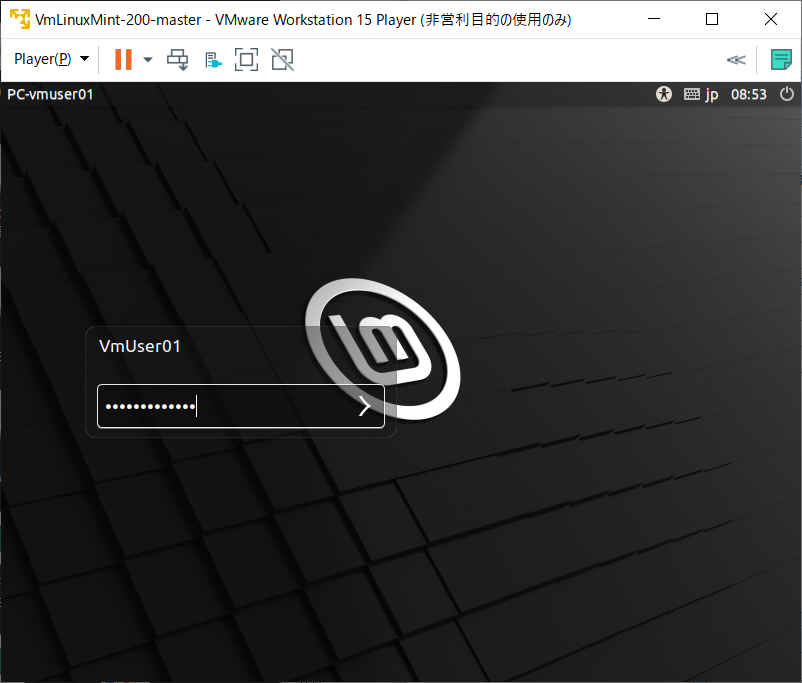The image size is (802, 683).
Task: Open the Player(P) menu
Action: 51,59
